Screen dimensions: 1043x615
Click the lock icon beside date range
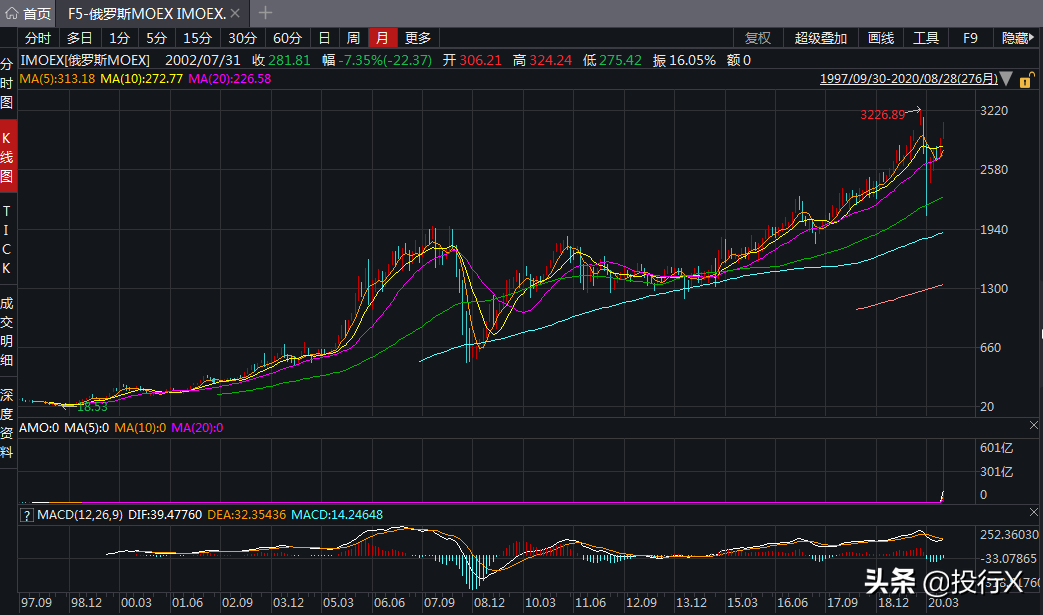pos(1027,78)
